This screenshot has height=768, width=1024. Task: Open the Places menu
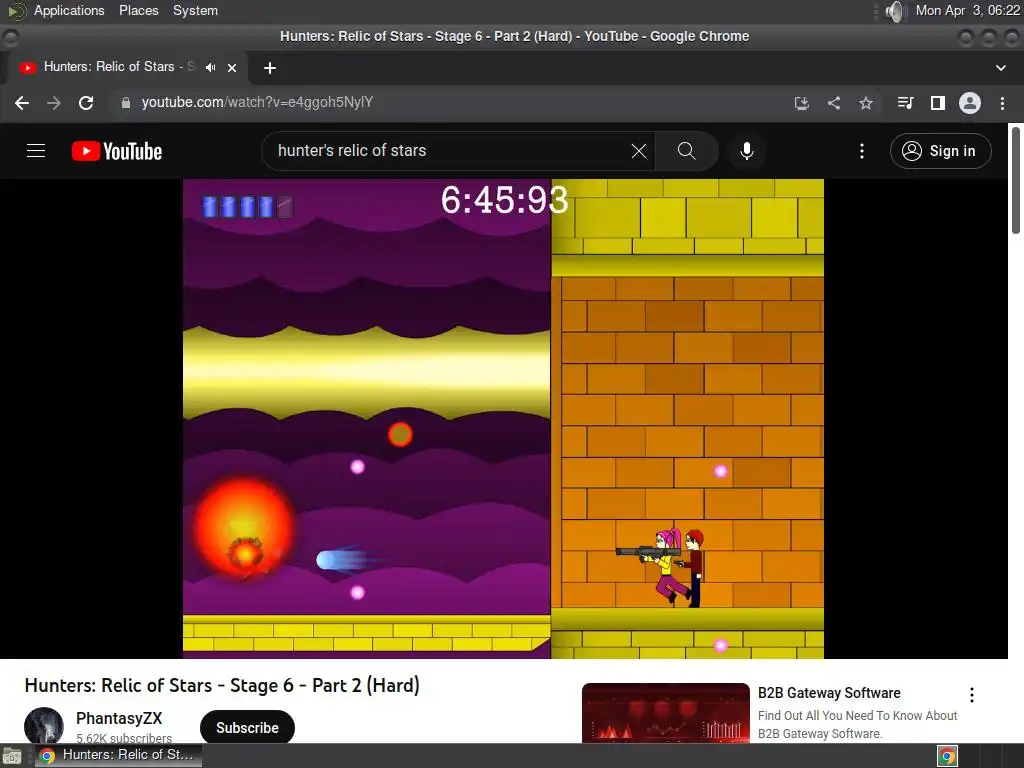pos(138,10)
